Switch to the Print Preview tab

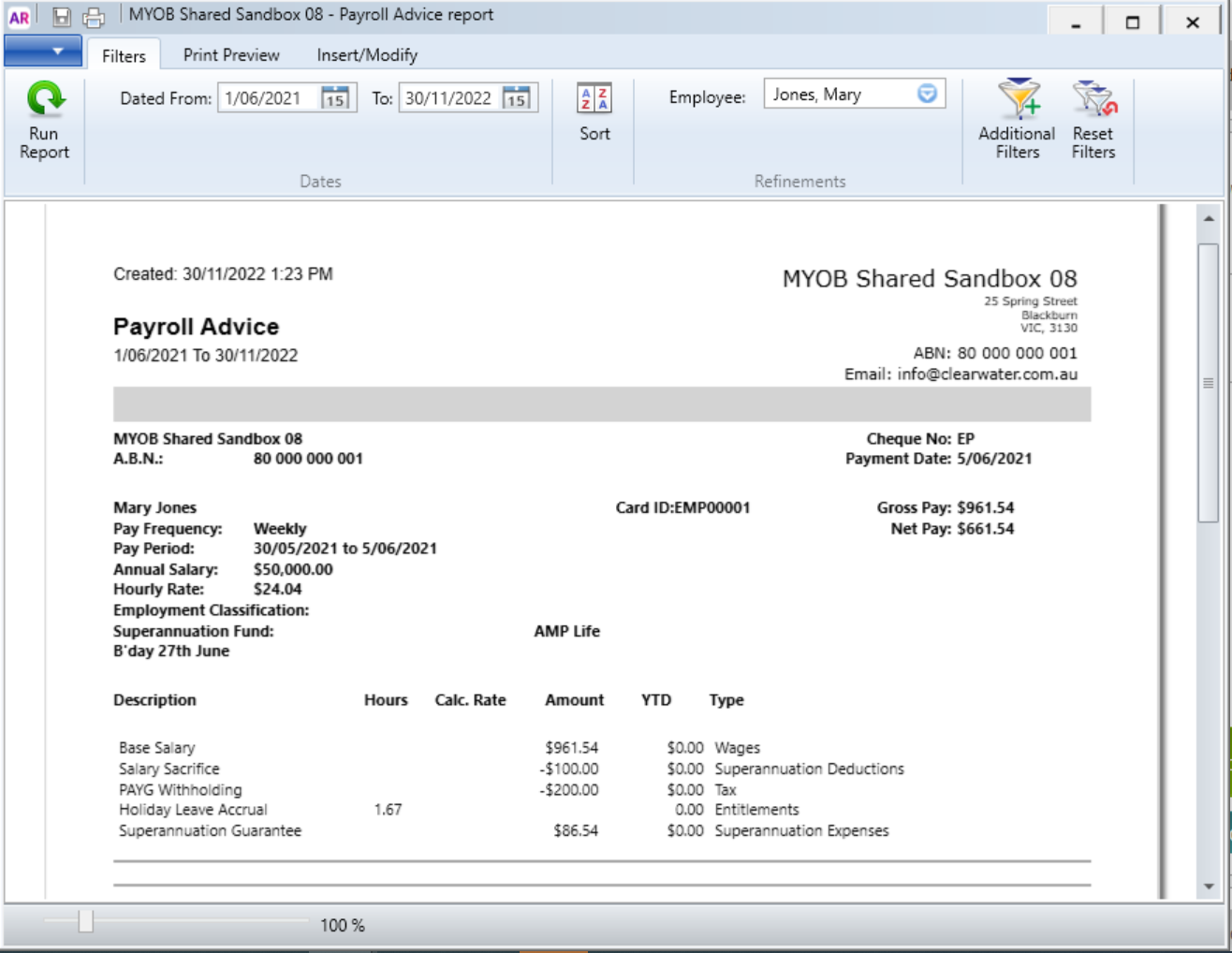pos(229,55)
